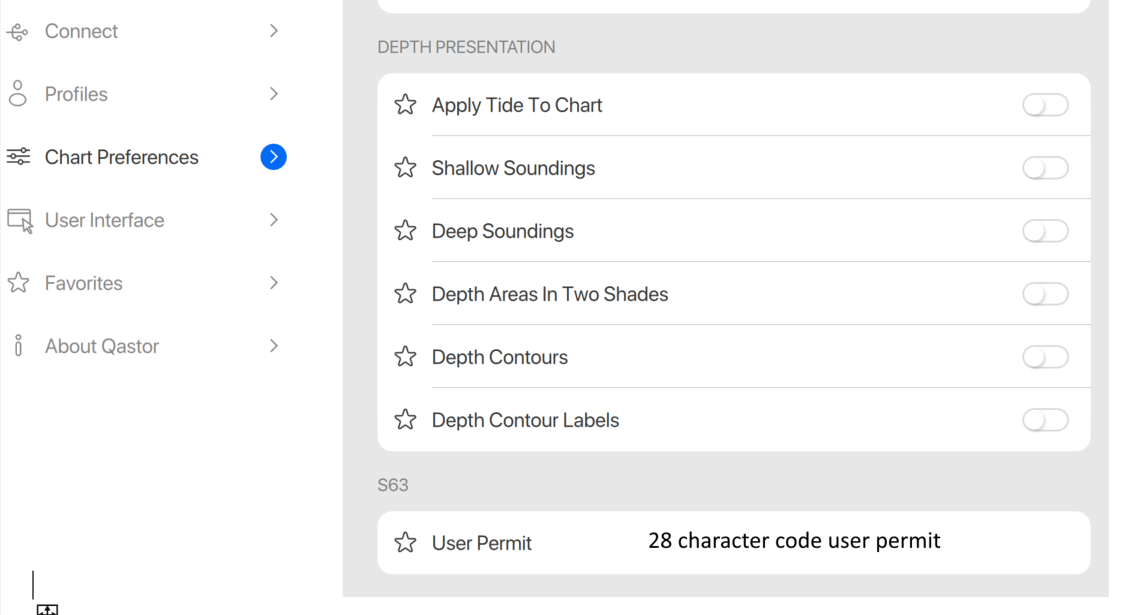Image resolution: width=1136 pixels, height=615 pixels.
Task: Open the Favorites menu section
Action: click(x=83, y=283)
